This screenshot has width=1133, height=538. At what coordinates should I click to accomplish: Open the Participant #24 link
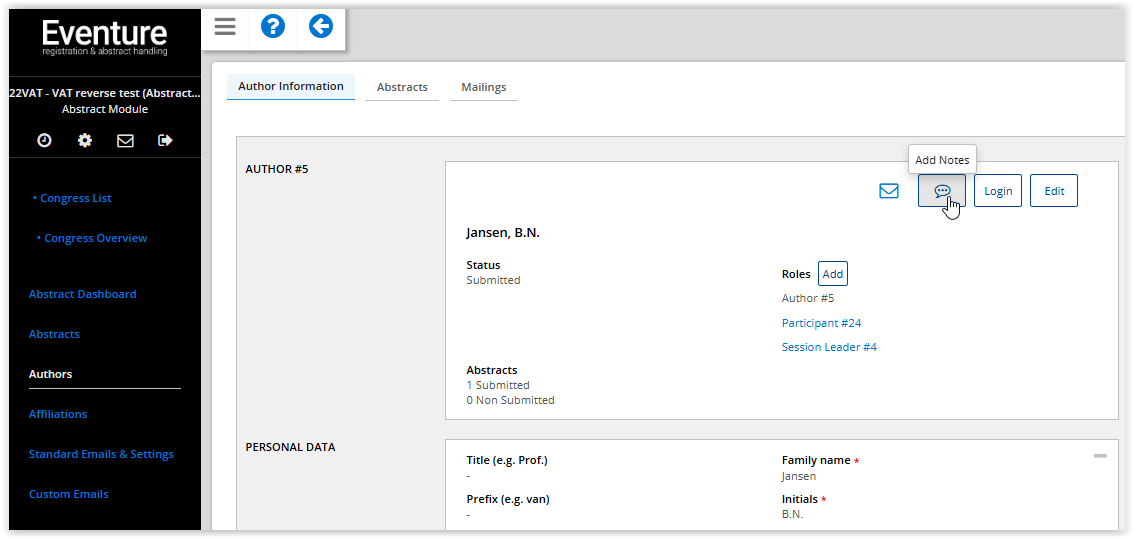point(821,323)
